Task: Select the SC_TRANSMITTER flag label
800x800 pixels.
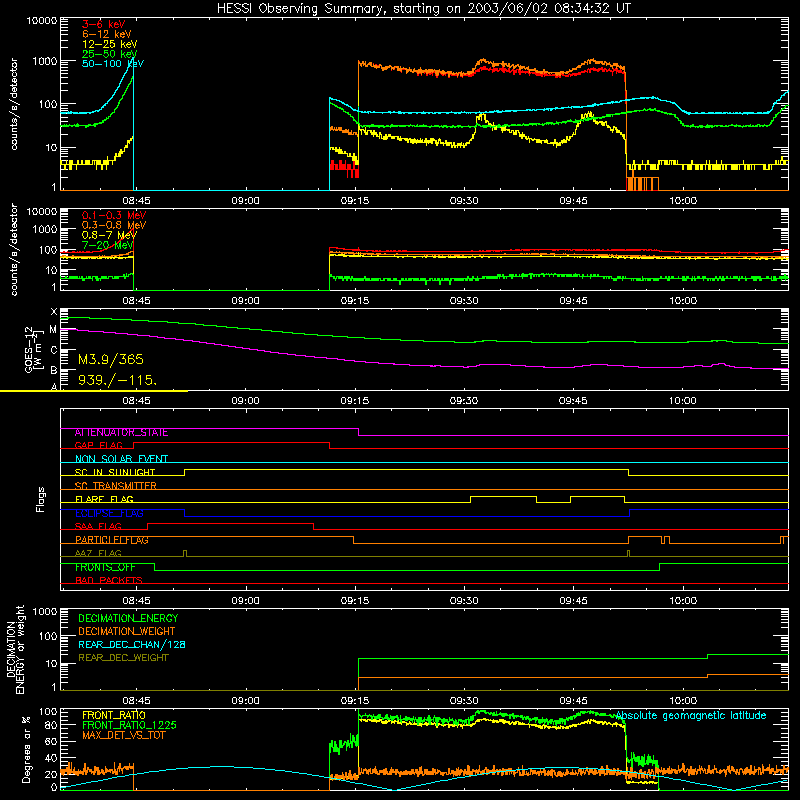Action: pos(115,486)
